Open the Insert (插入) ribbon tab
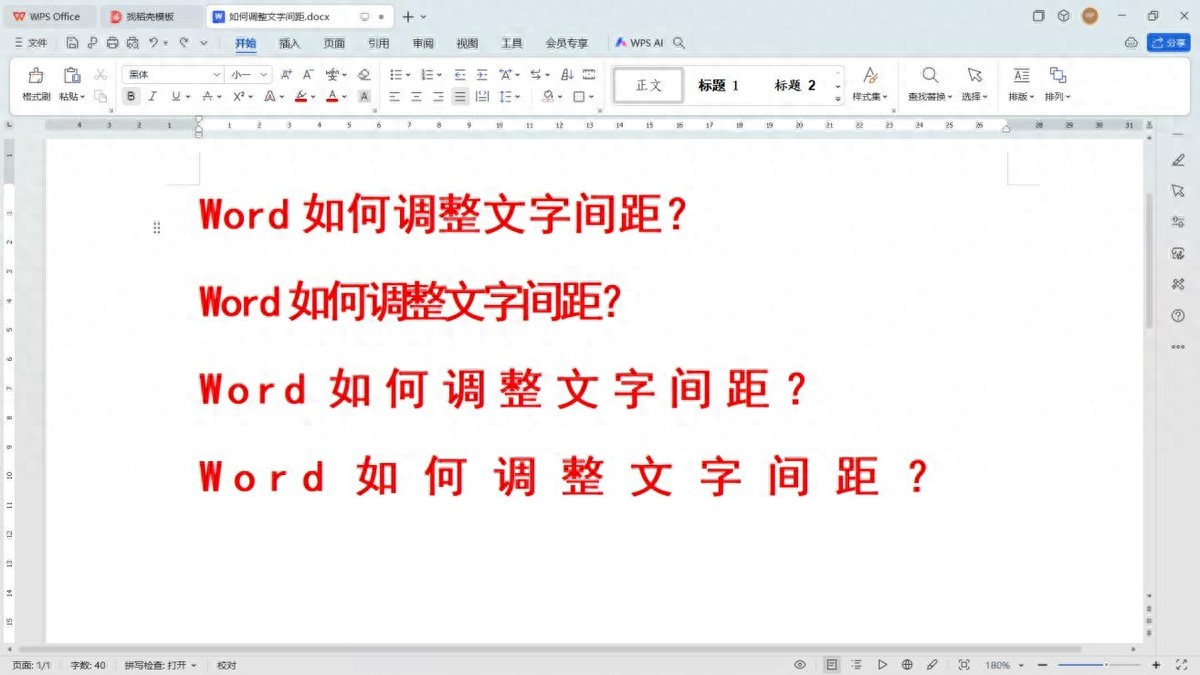Viewport: 1200px width, 675px height. pyautogui.click(x=289, y=43)
